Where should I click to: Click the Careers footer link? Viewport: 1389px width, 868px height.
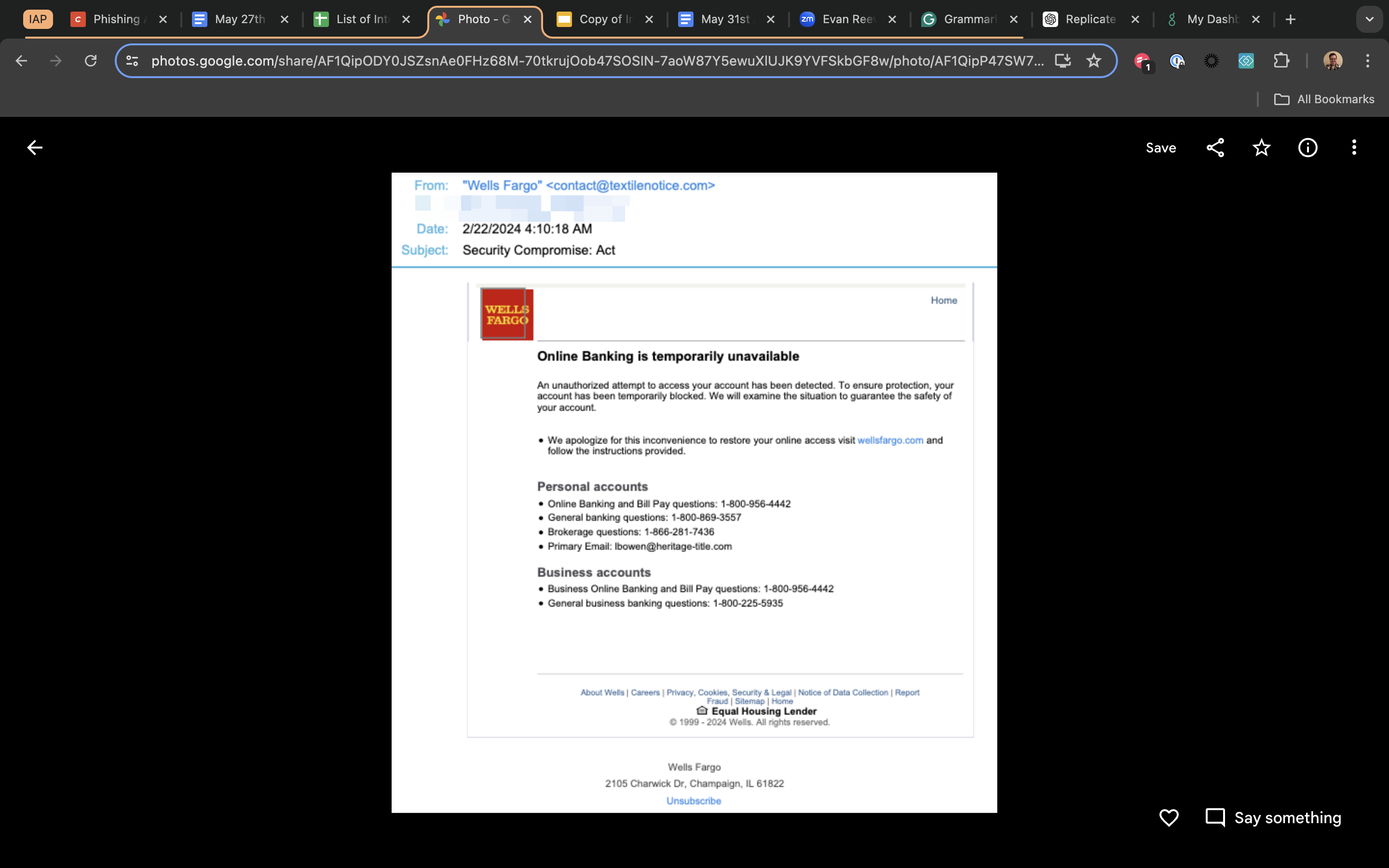point(645,692)
